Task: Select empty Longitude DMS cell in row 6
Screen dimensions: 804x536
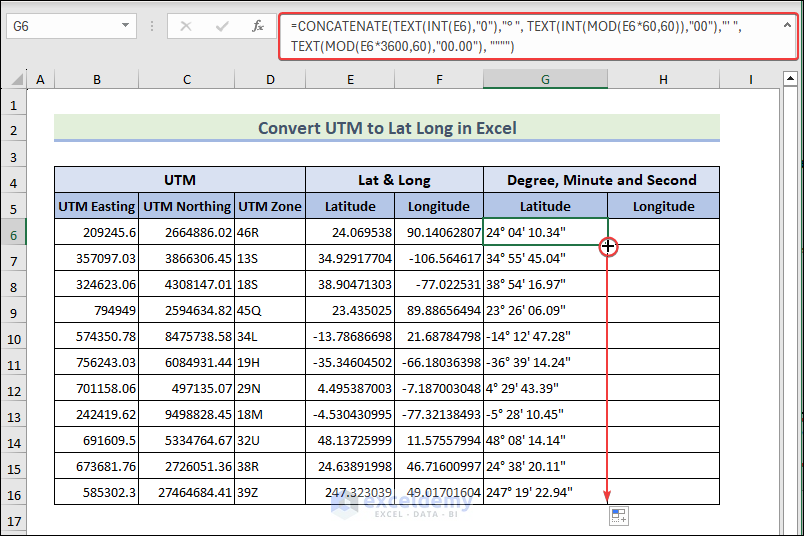Action: pos(664,232)
